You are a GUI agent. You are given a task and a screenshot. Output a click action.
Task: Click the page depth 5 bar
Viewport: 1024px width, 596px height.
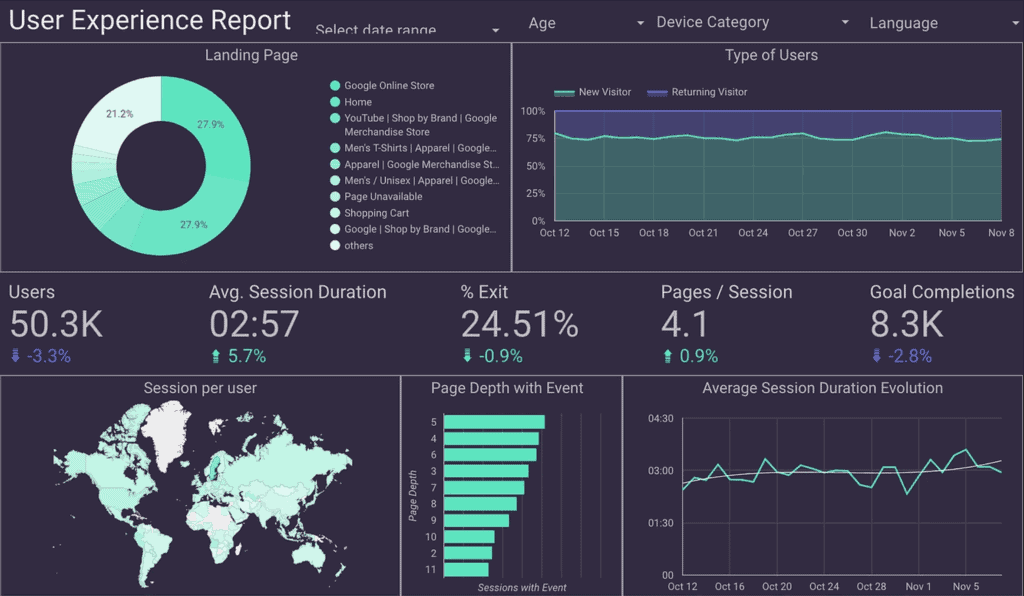click(x=494, y=422)
